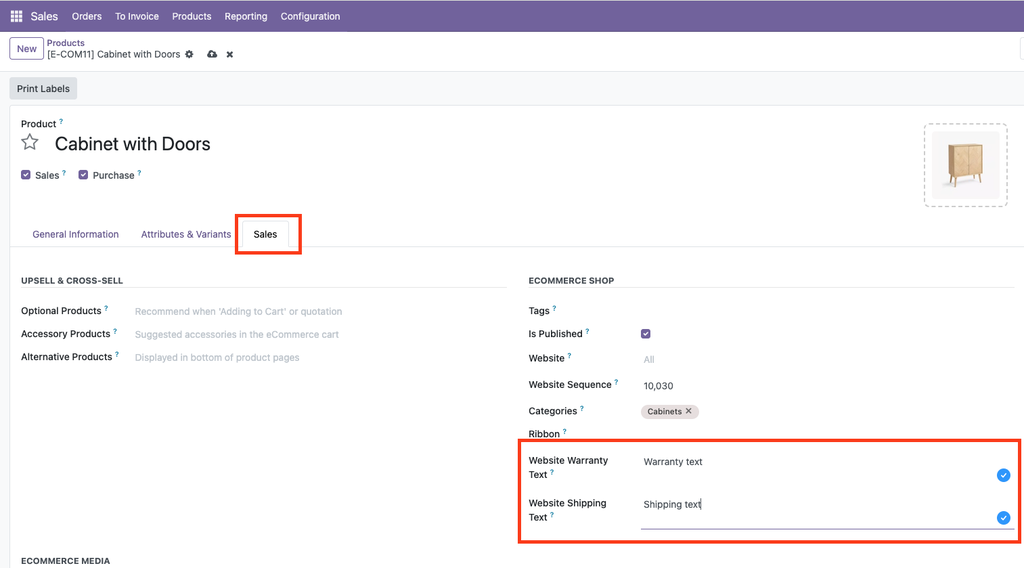
Task: Click the blue check icon in Shipping Text
Action: click(x=1003, y=518)
